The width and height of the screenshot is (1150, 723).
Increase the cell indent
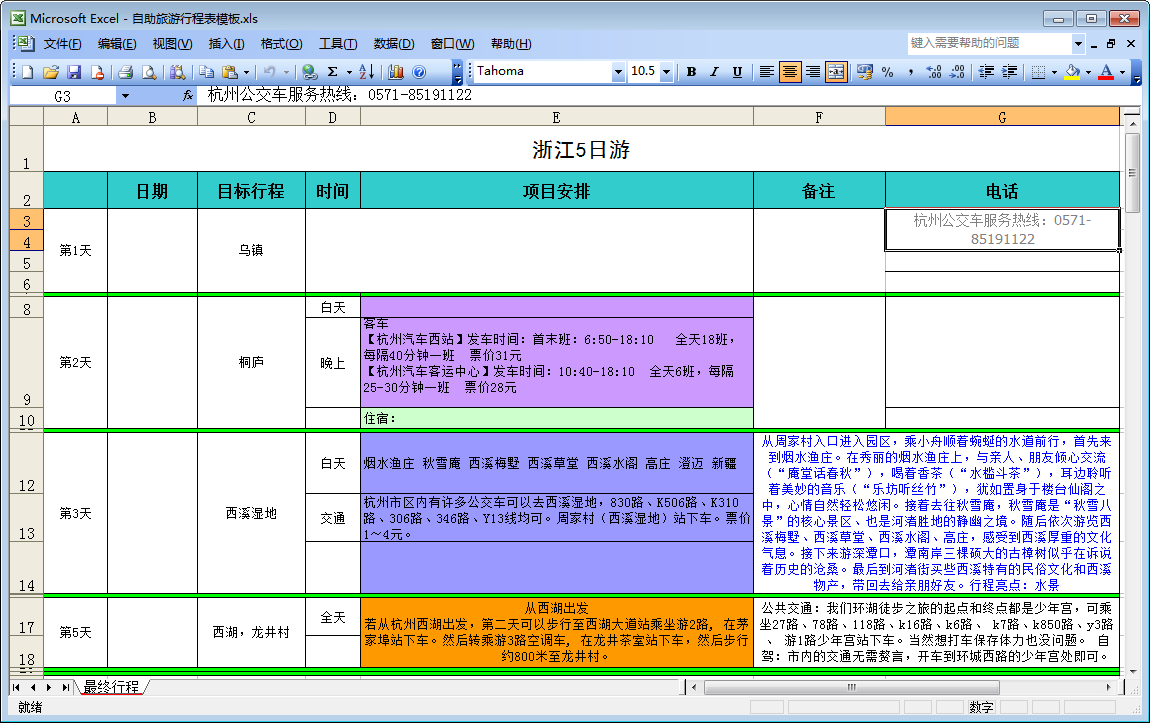[x=1010, y=71]
